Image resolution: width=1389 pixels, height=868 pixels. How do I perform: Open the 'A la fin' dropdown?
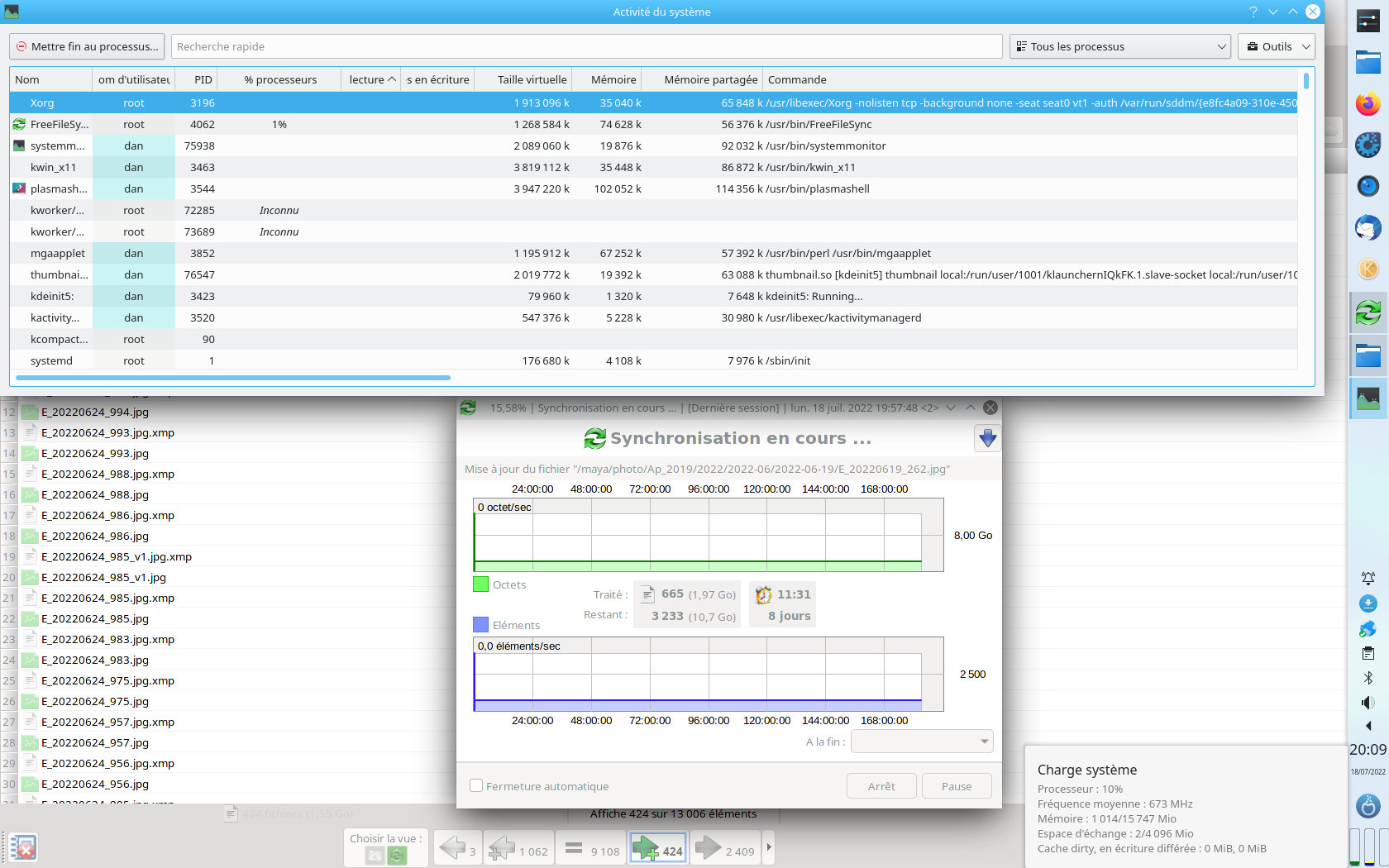click(922, 742)
